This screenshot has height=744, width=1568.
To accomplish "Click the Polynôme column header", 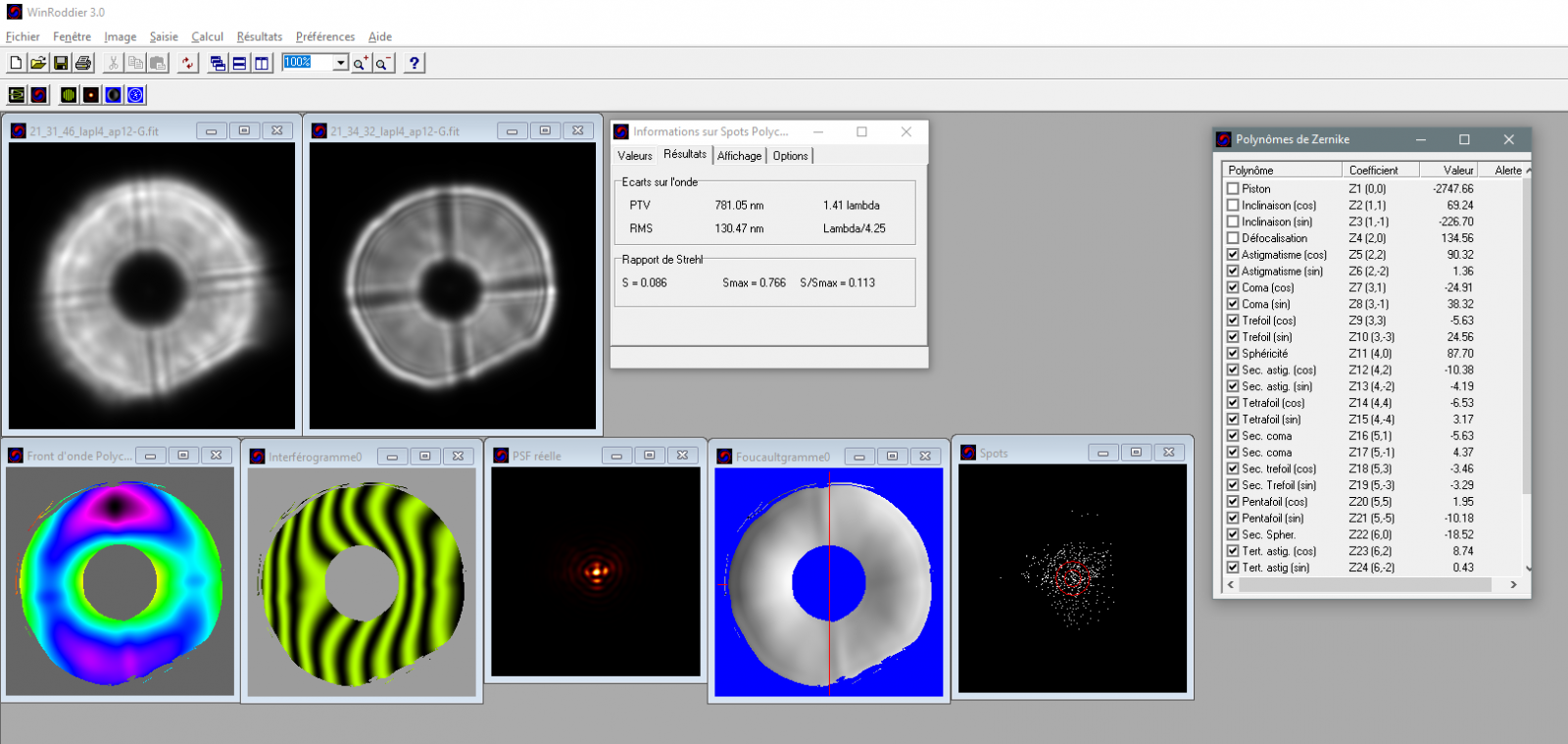I will click(1282, 171).
